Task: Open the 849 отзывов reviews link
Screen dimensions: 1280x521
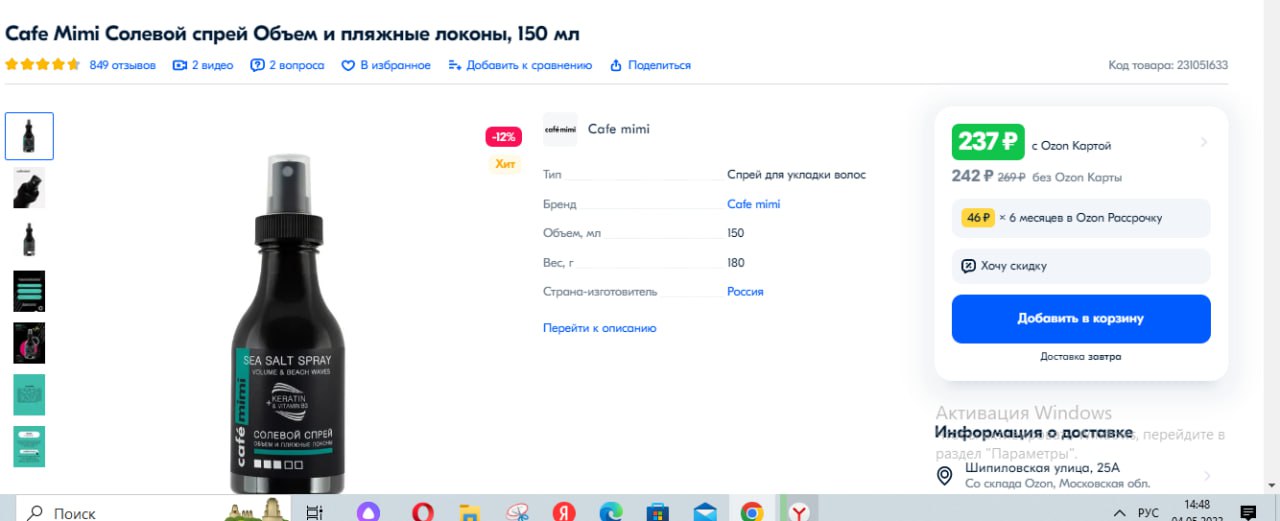Action: (122, 65)
